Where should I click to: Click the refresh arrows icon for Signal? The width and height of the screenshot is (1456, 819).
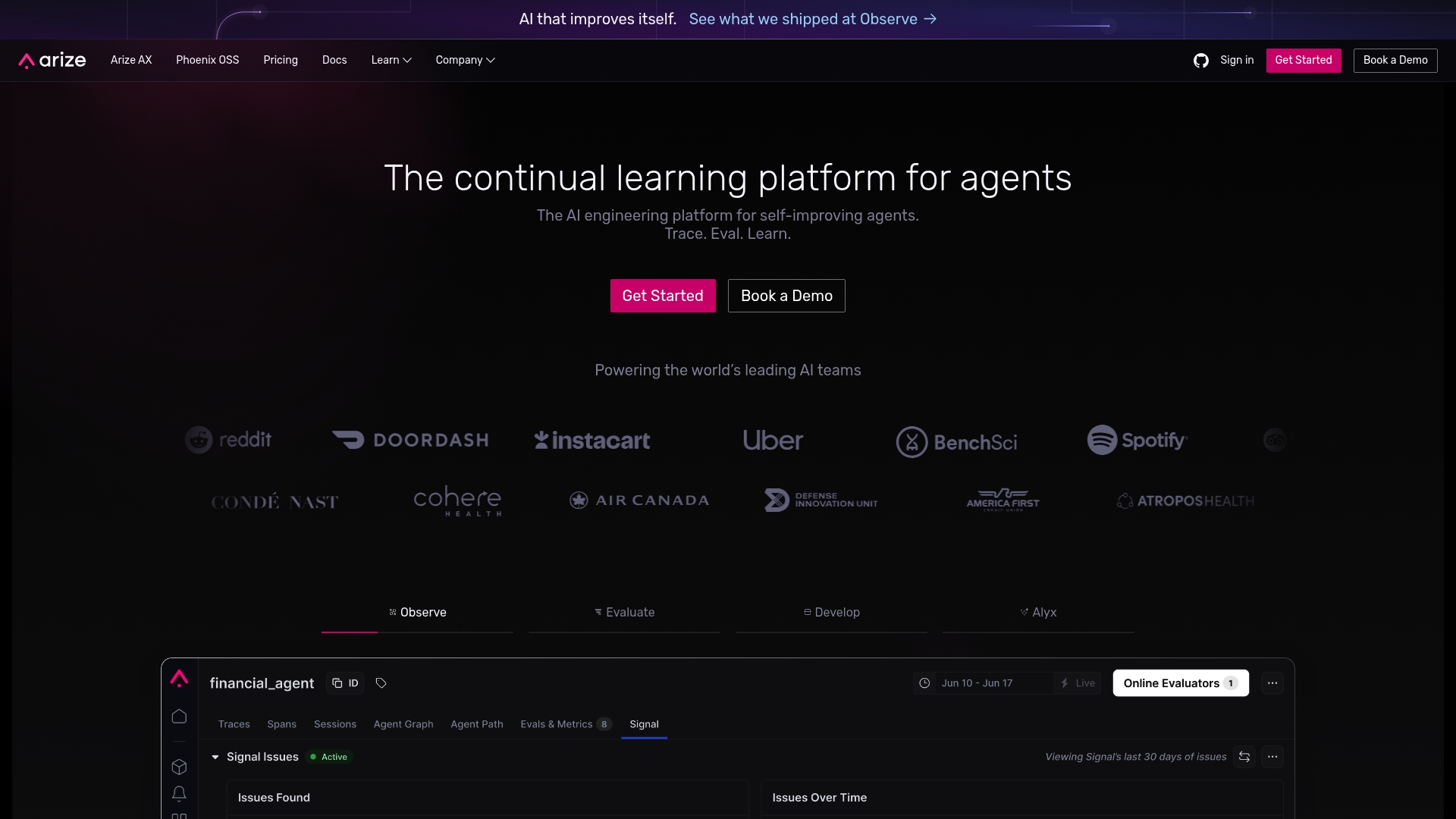[x=1244, y=757]
